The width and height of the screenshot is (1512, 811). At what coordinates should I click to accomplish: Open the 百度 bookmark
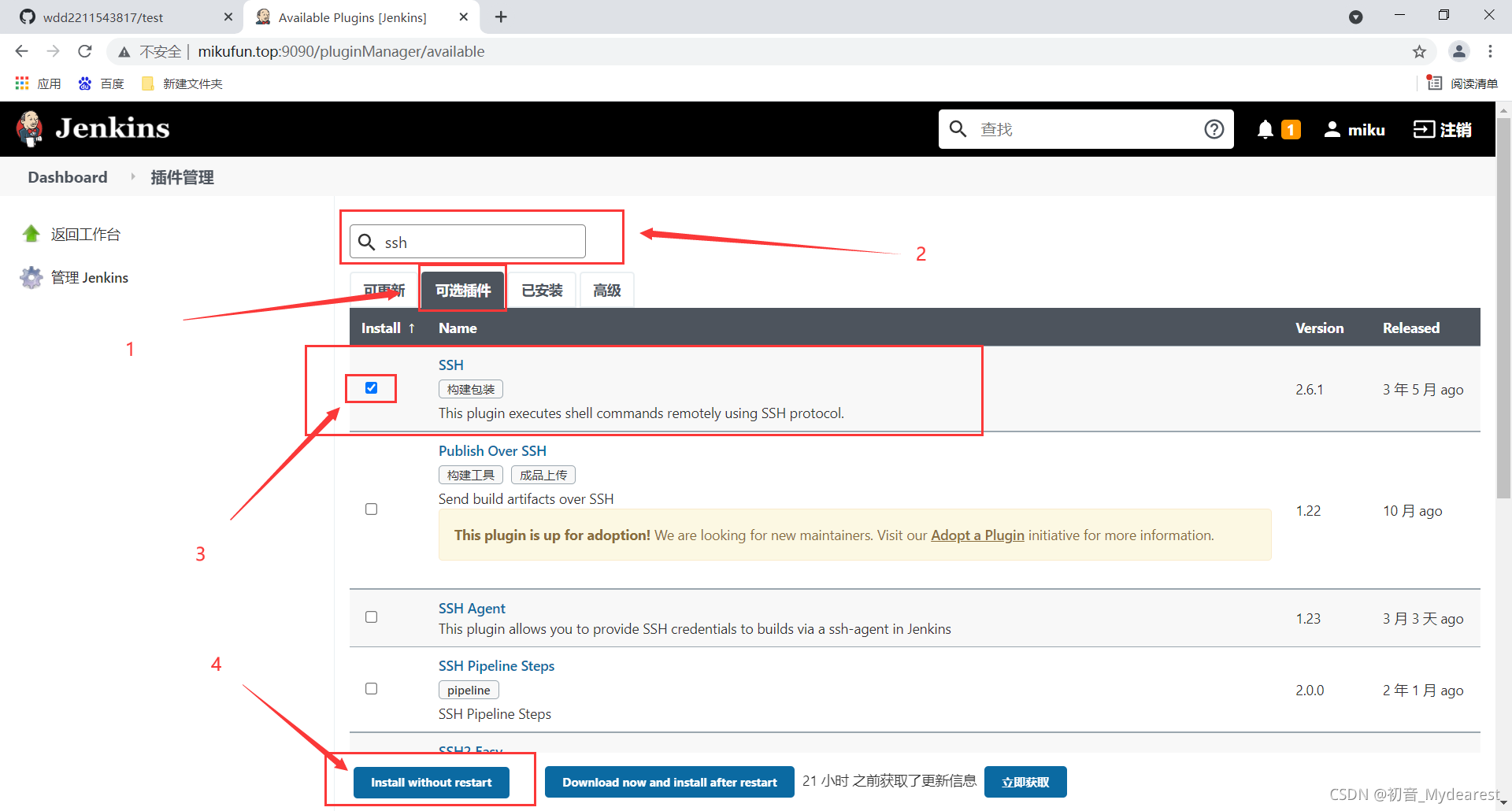pos(101,83)
